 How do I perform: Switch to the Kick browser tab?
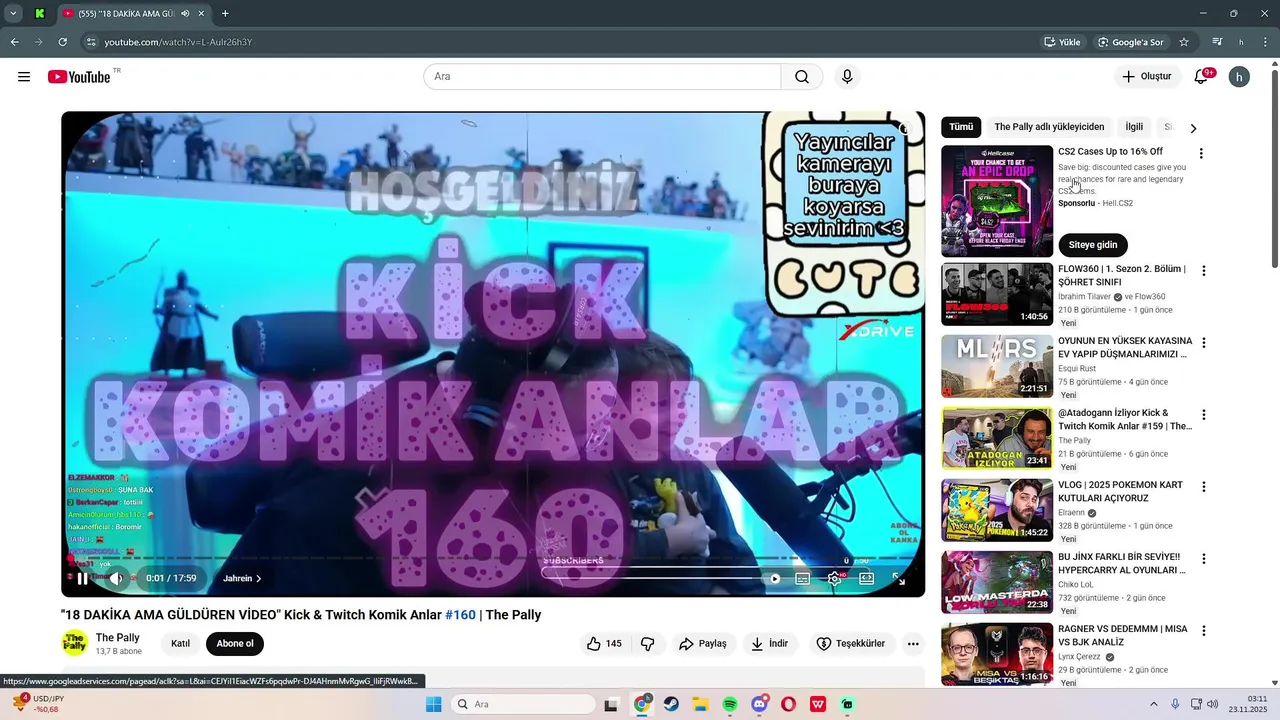(x=39, y=14)
